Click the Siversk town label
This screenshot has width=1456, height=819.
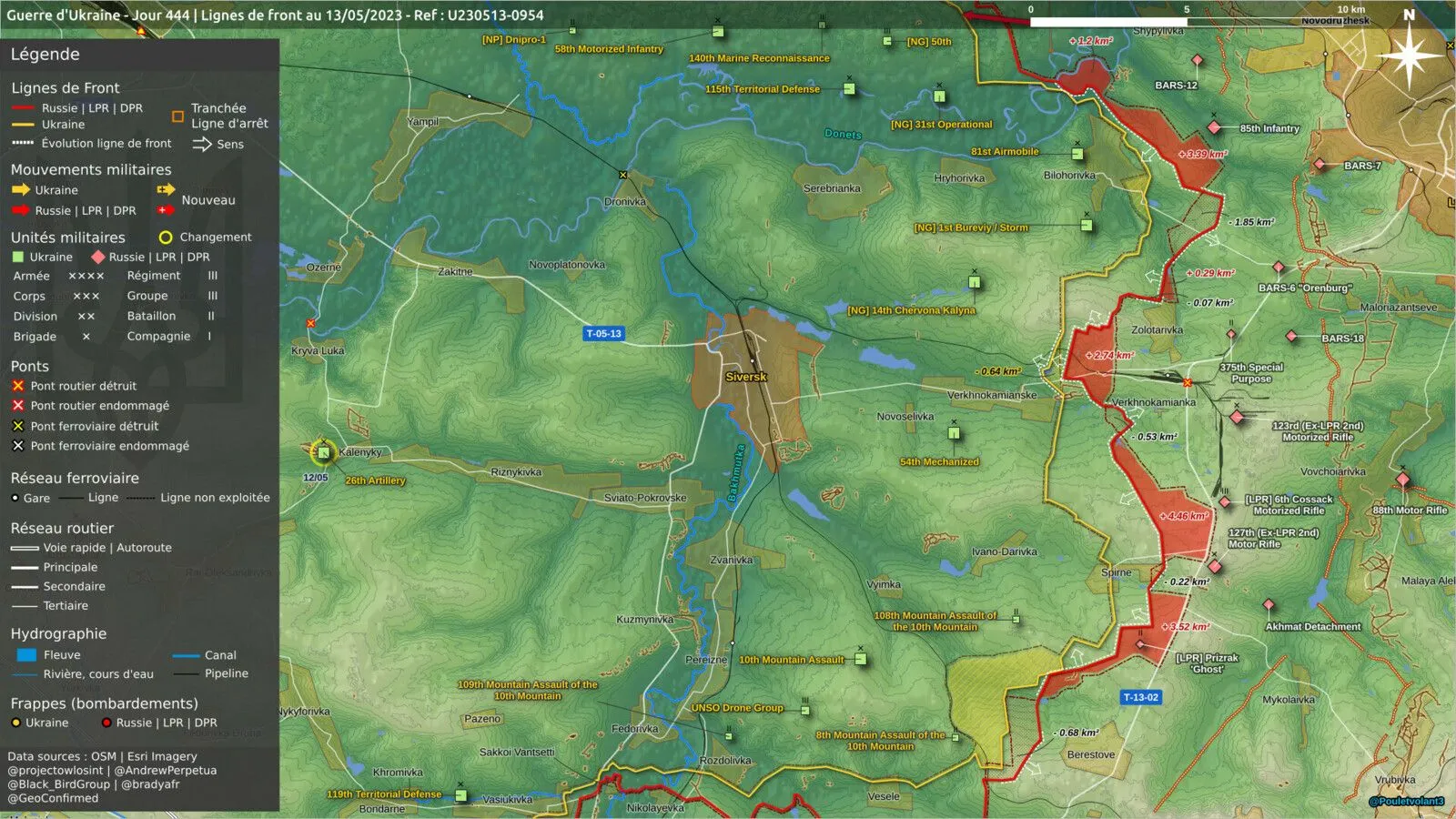(746, 377)
